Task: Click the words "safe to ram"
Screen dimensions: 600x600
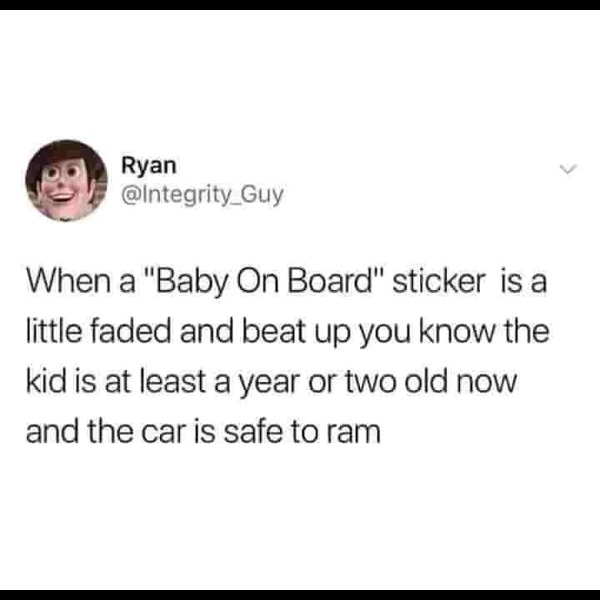Action: tap(302, 432)
